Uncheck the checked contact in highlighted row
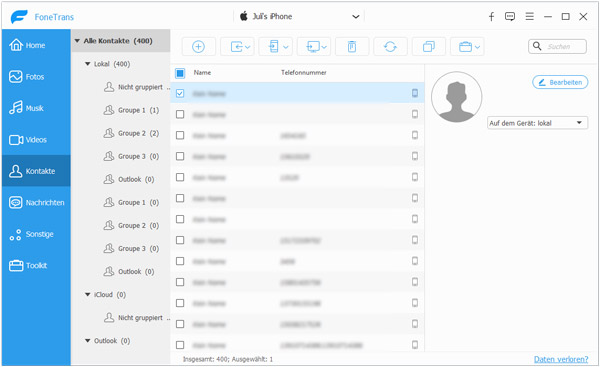The height and width of the screenshot is (367, 600). click(x=180, y=93)
